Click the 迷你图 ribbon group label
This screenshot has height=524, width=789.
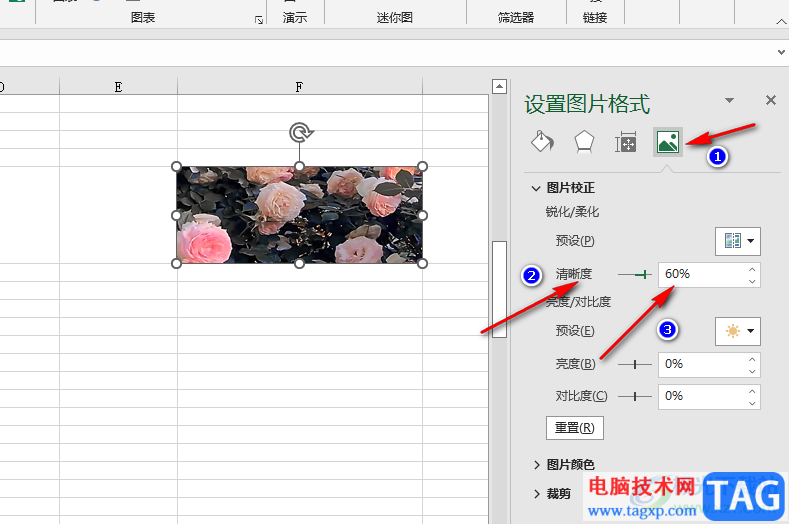pos(395,18)
